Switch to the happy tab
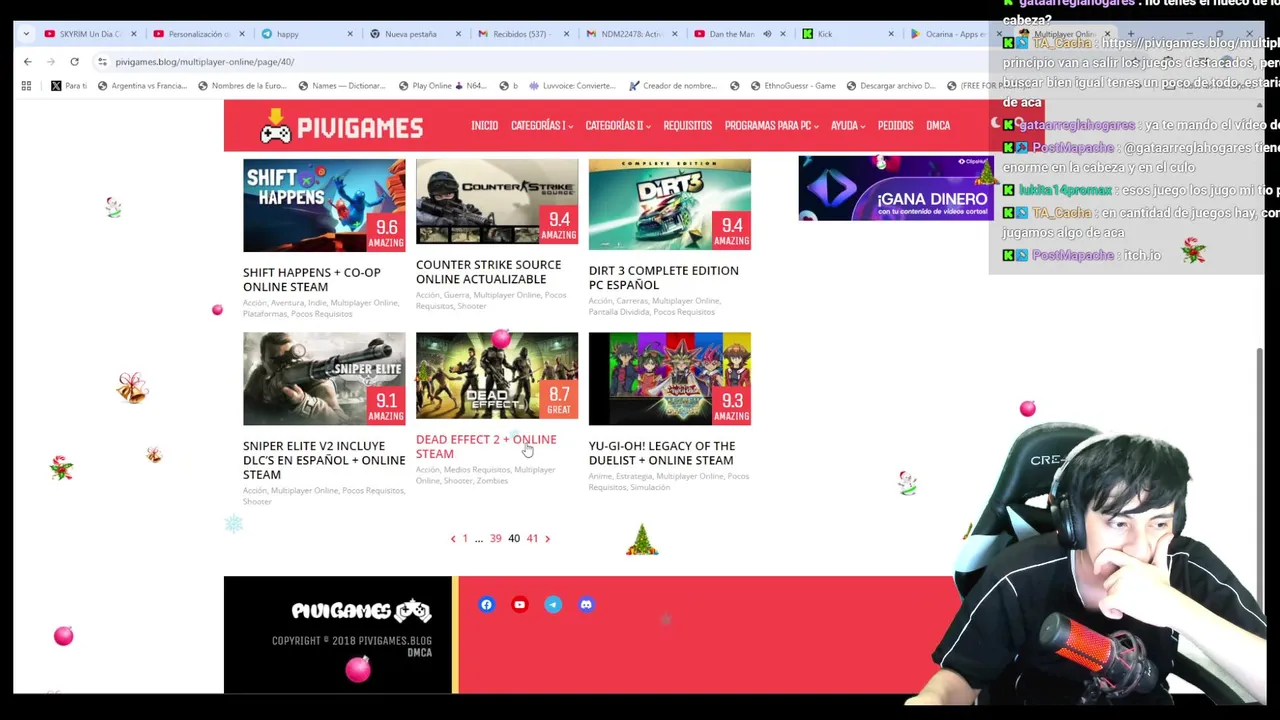1280x720 pixels. coord(307,34)
